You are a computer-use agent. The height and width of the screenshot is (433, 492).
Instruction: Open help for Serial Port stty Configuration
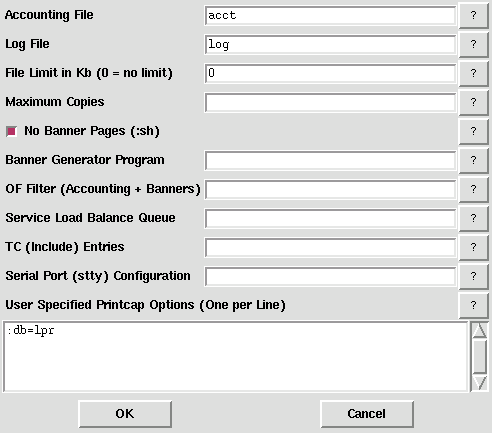click(473, 276)
